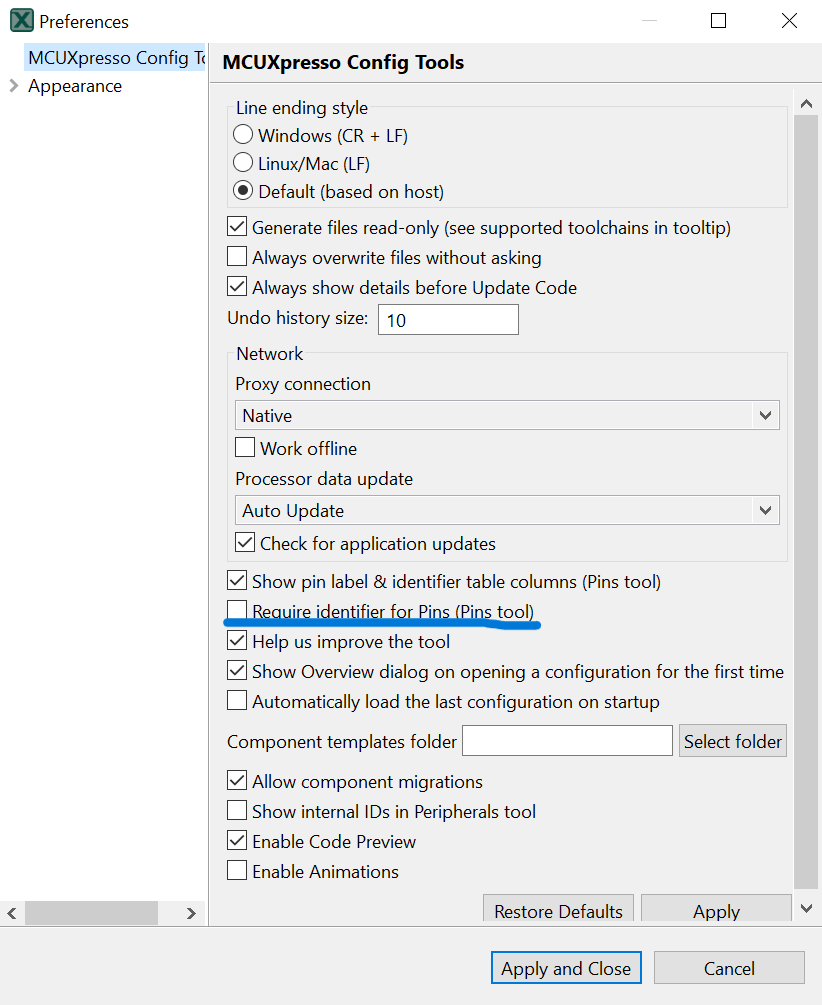Image resolution: width=822 pixels, height=1005 pixels.
Task: Disable Help us improve the tool
Action: click(237, 641)
